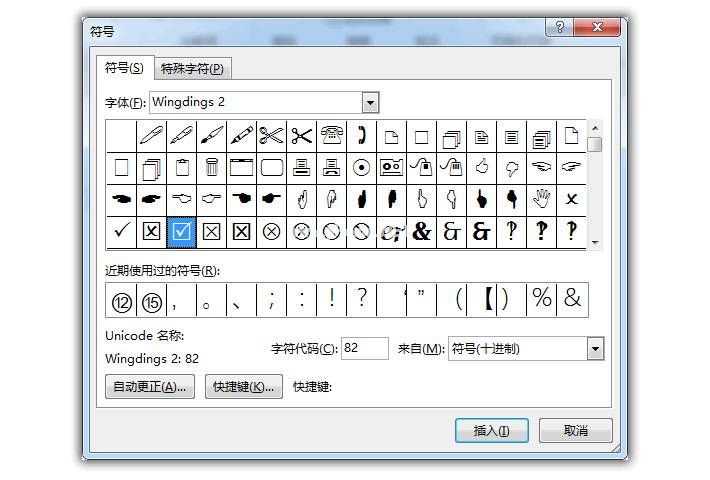710x480 pixels.
Task: Click the plain checkmark symbol
Action: [x=121, y=231]
